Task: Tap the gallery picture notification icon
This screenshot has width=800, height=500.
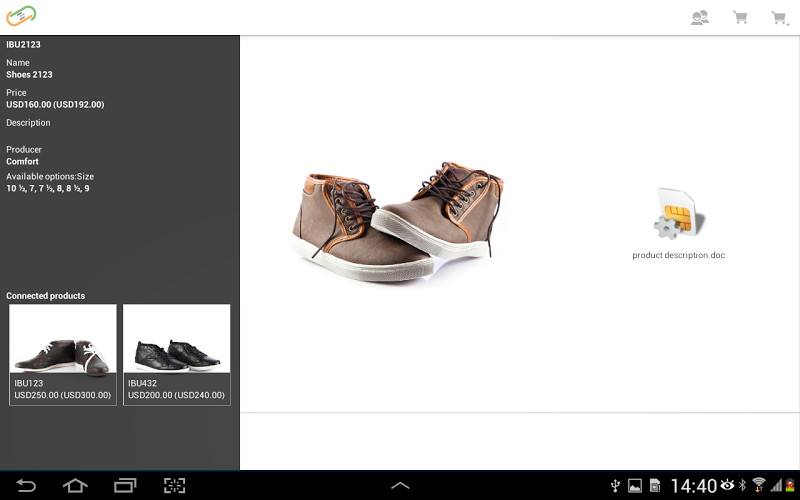Action: 635,485
